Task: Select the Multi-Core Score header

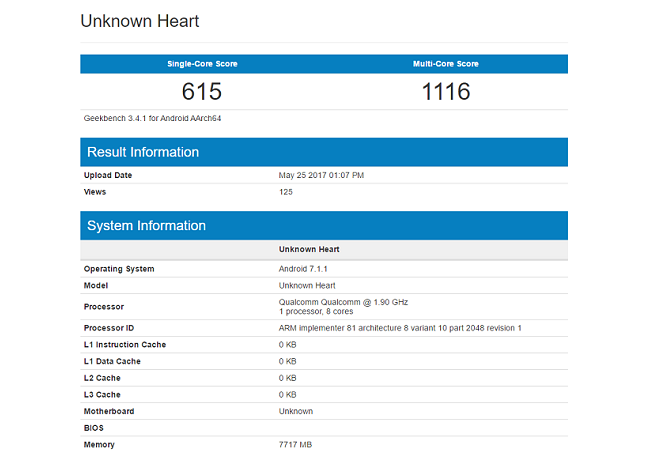Action: [445, 64]
